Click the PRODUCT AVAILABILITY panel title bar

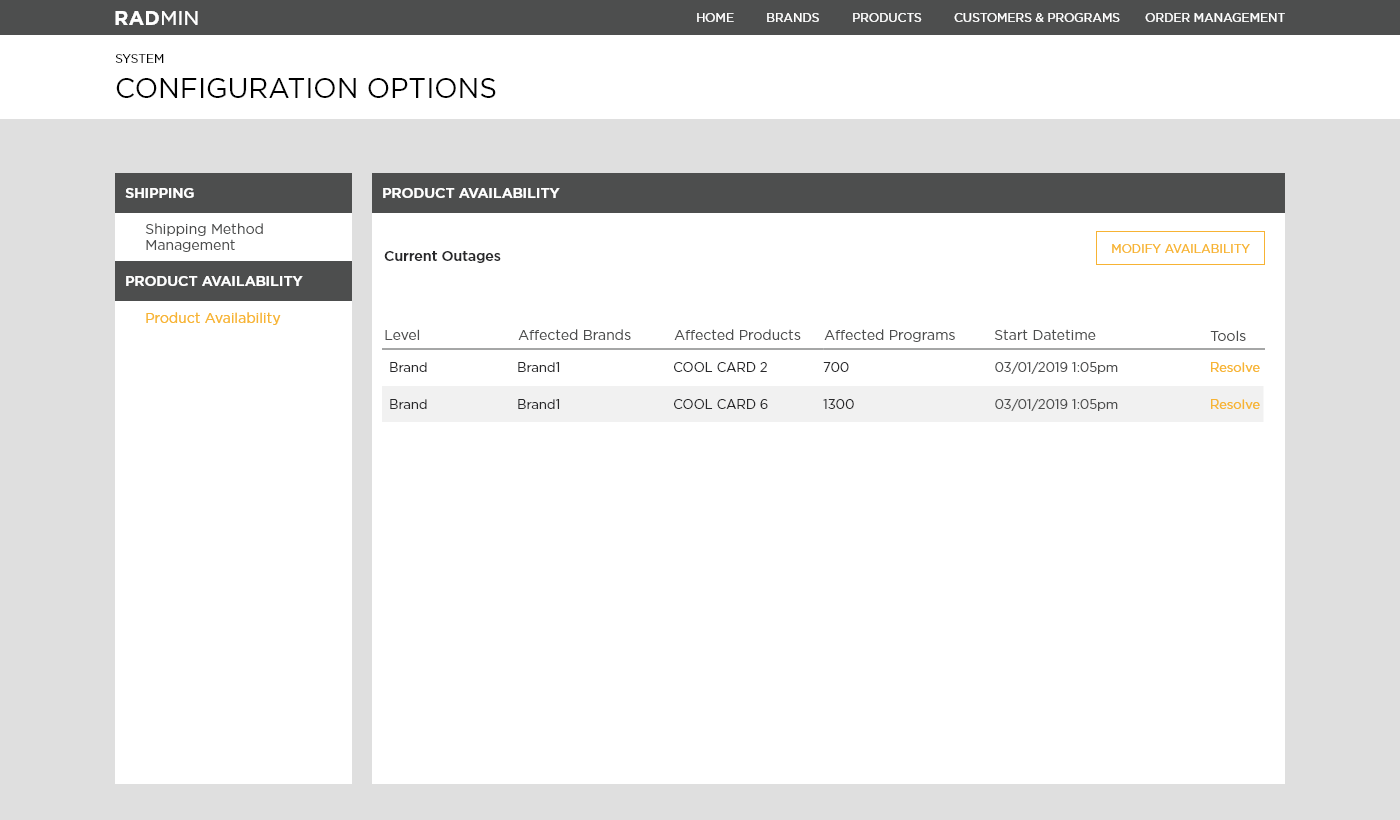[470, 192]
